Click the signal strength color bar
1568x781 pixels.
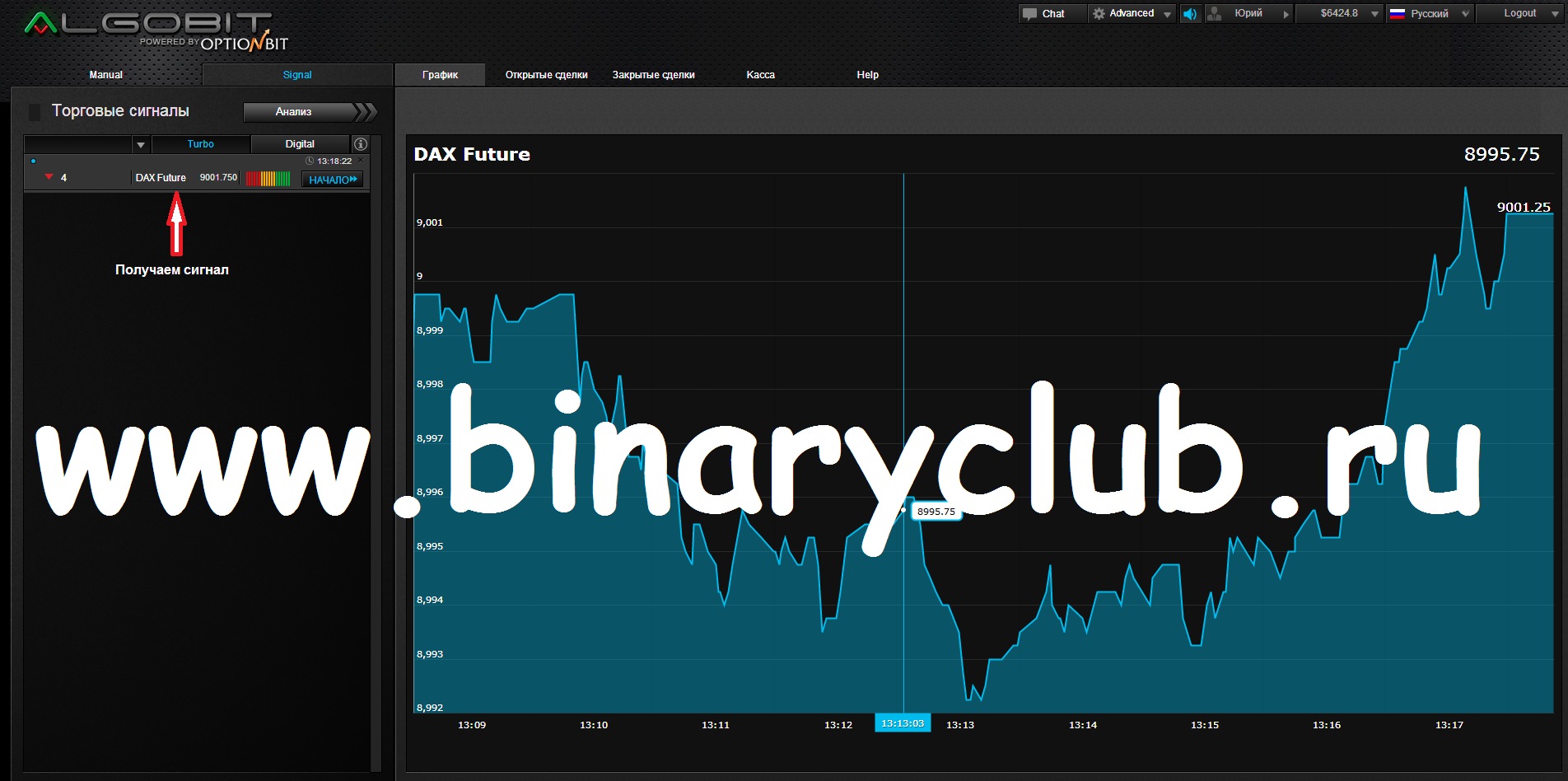(268, 179)
